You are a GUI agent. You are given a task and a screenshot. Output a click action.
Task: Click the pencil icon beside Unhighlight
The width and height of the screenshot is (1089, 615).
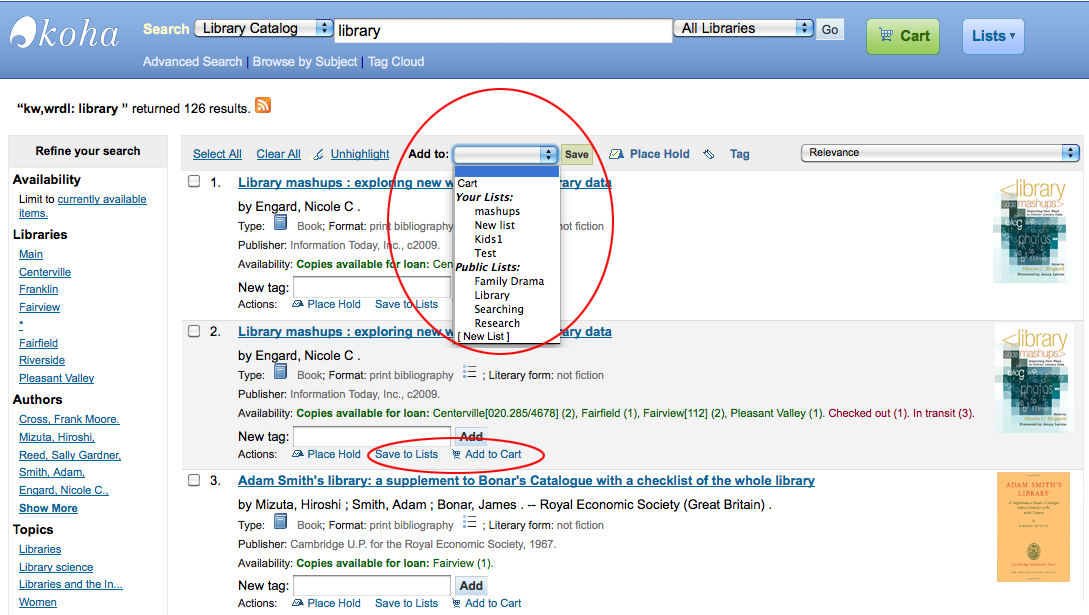click(318, 154)
